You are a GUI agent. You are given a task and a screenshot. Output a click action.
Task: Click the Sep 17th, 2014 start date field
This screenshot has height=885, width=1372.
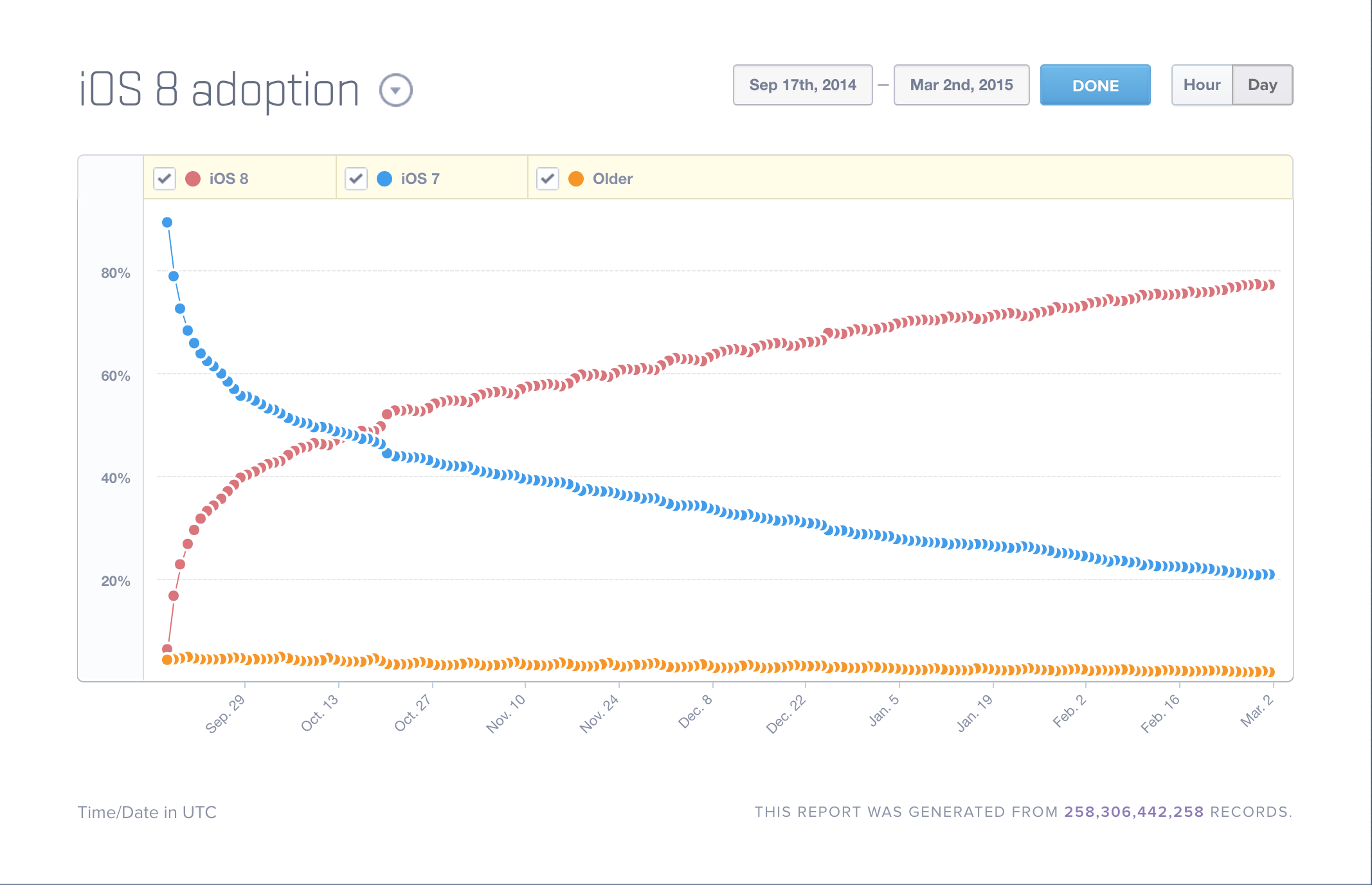pos(802,85)
